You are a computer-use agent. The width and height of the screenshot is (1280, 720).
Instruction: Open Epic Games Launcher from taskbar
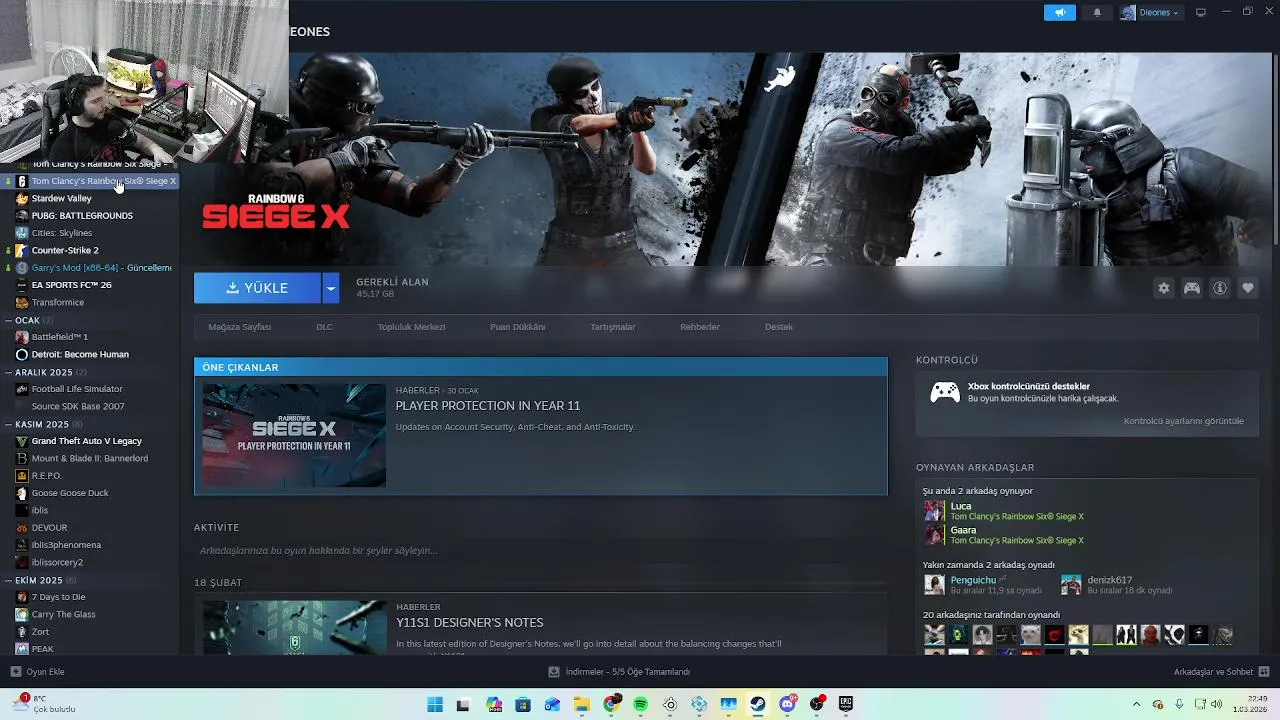click(846, 705)
